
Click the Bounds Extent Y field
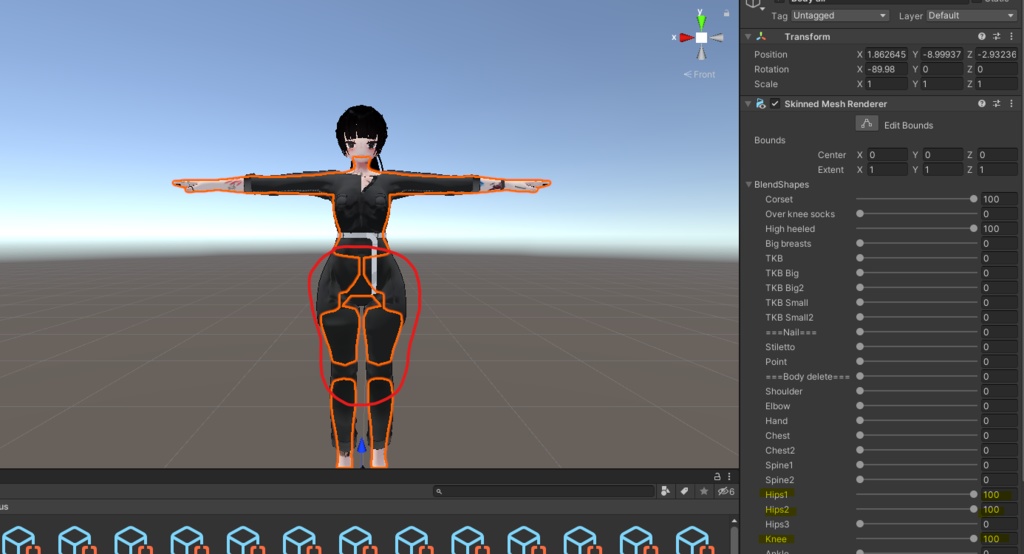pyautogui.click(x=942, y=170)
